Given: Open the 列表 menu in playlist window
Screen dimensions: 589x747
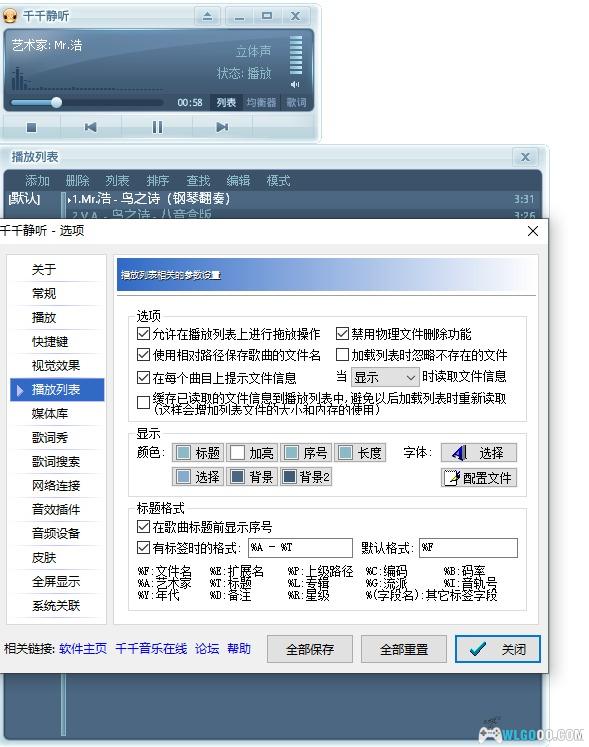Looking at the screenshot, I should pos(117,181).
